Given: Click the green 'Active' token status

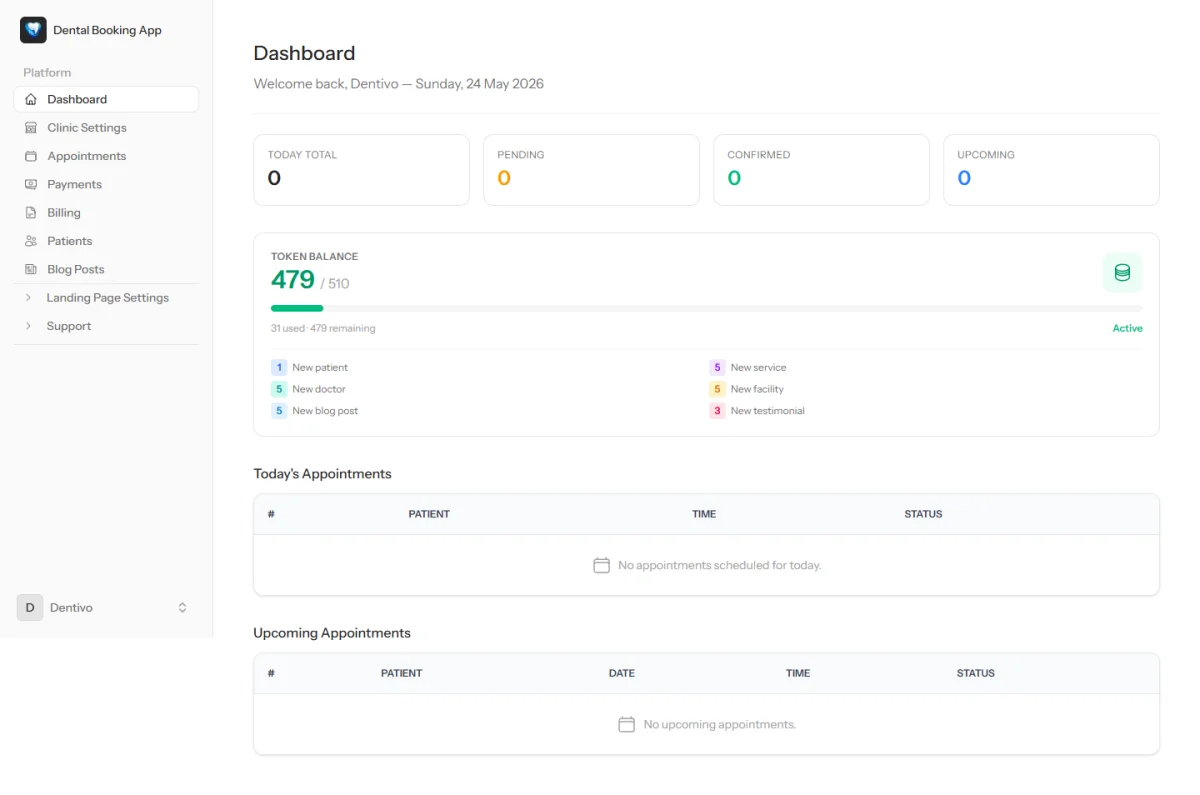Looking at the screenshot, I should pyautogui.click(x=1127, y=328).
